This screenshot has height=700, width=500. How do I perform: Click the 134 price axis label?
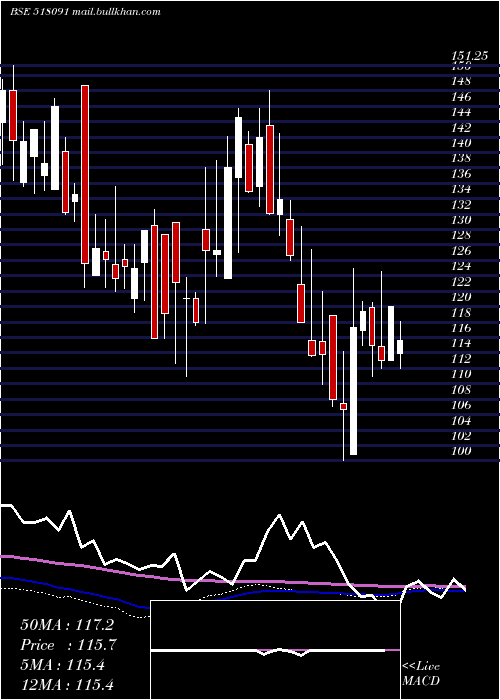461,189
